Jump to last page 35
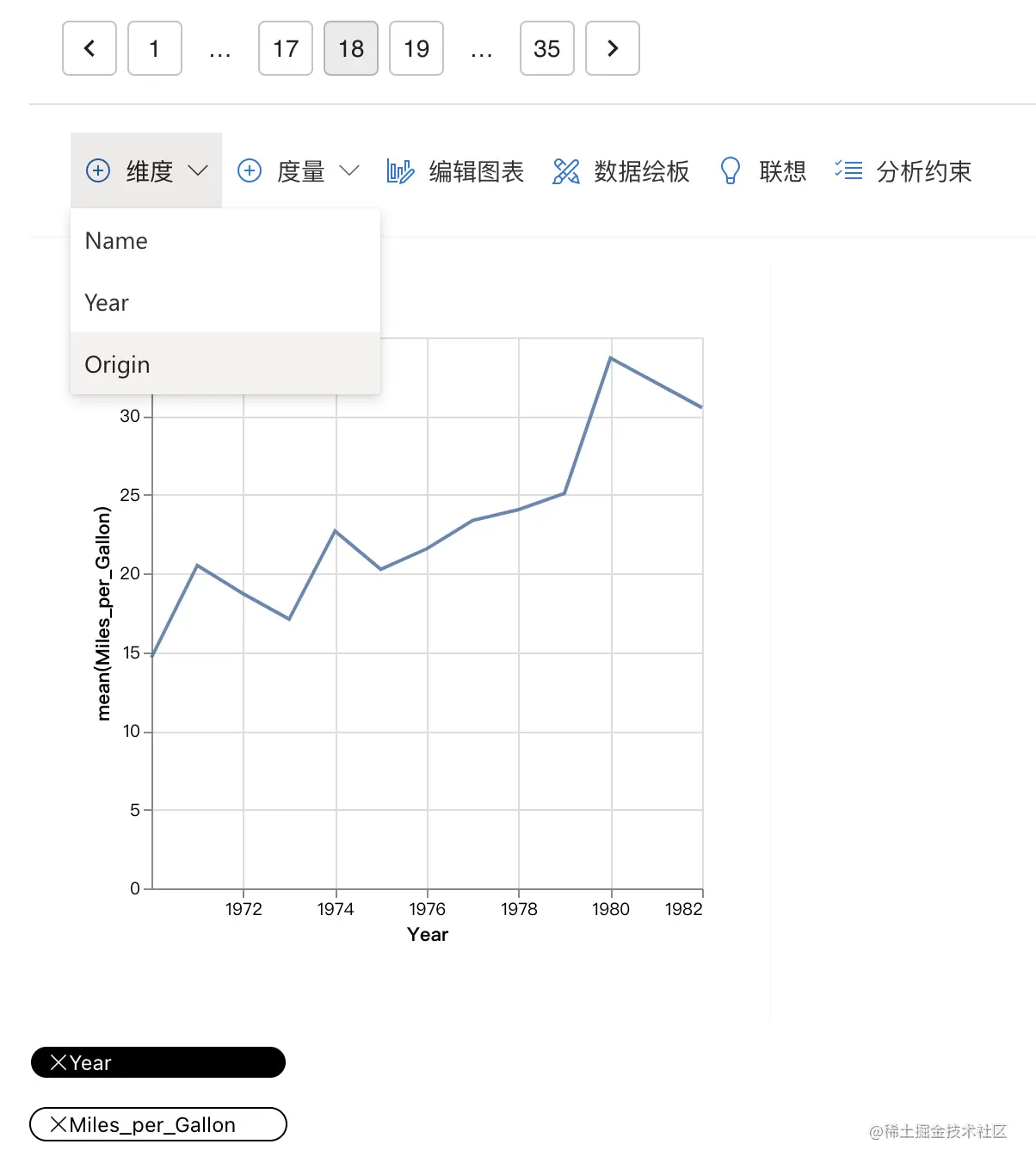 [547, 48]
